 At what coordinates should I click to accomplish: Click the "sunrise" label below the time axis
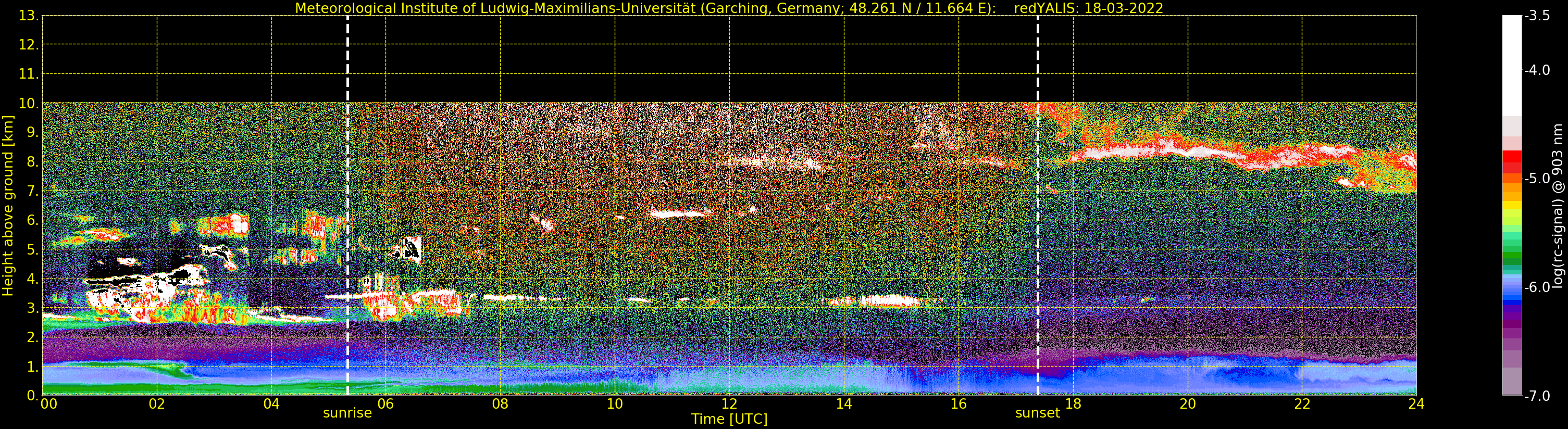pyautogui.click(x=347, y=413)
